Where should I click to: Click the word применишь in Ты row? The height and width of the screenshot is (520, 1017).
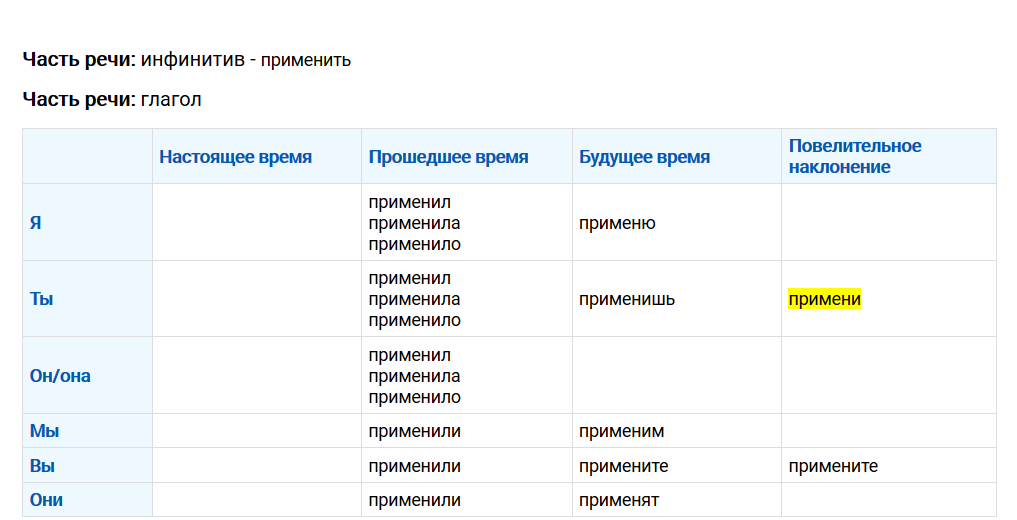click(627, 299)
